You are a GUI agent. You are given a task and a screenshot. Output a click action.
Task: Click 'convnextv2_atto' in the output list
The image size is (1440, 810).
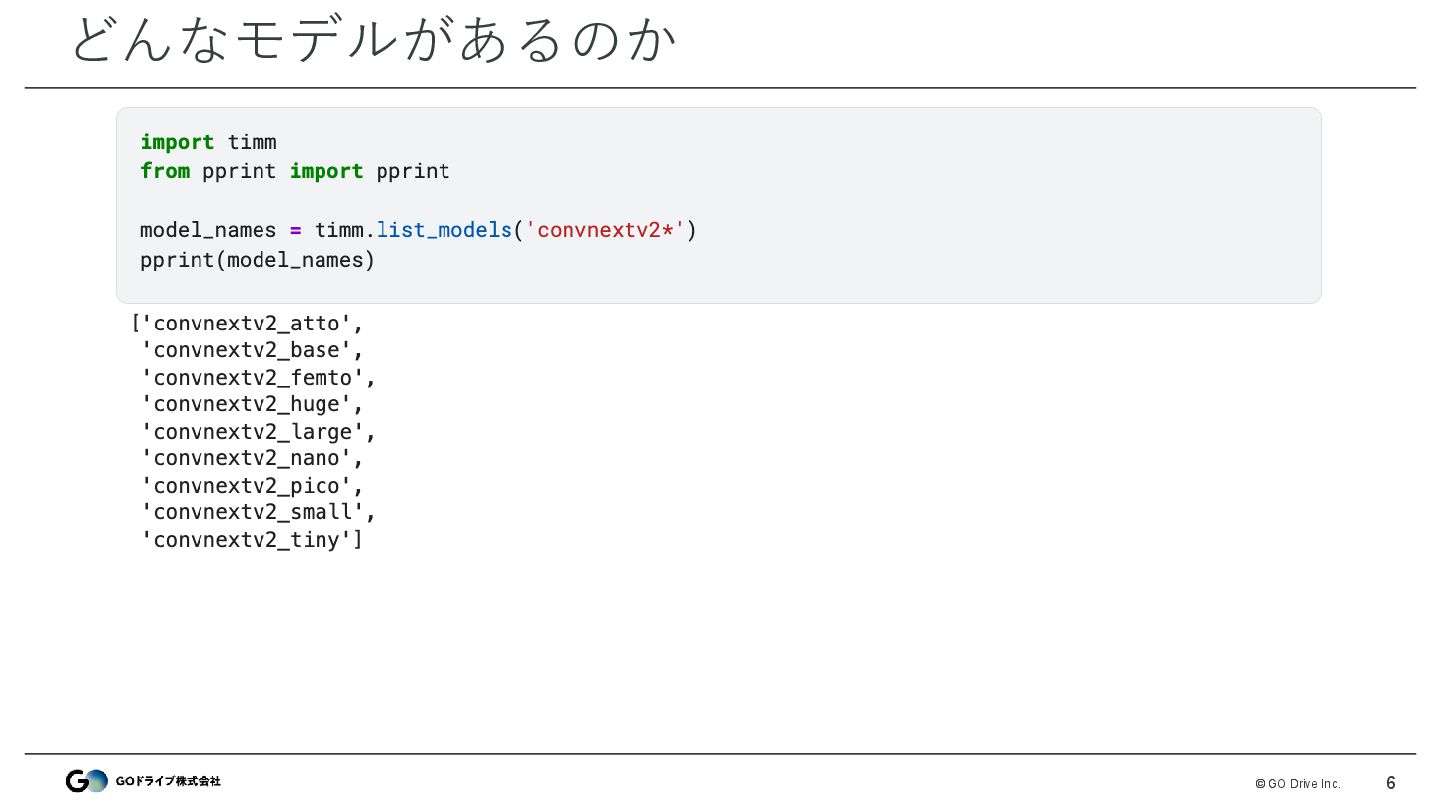248,323
